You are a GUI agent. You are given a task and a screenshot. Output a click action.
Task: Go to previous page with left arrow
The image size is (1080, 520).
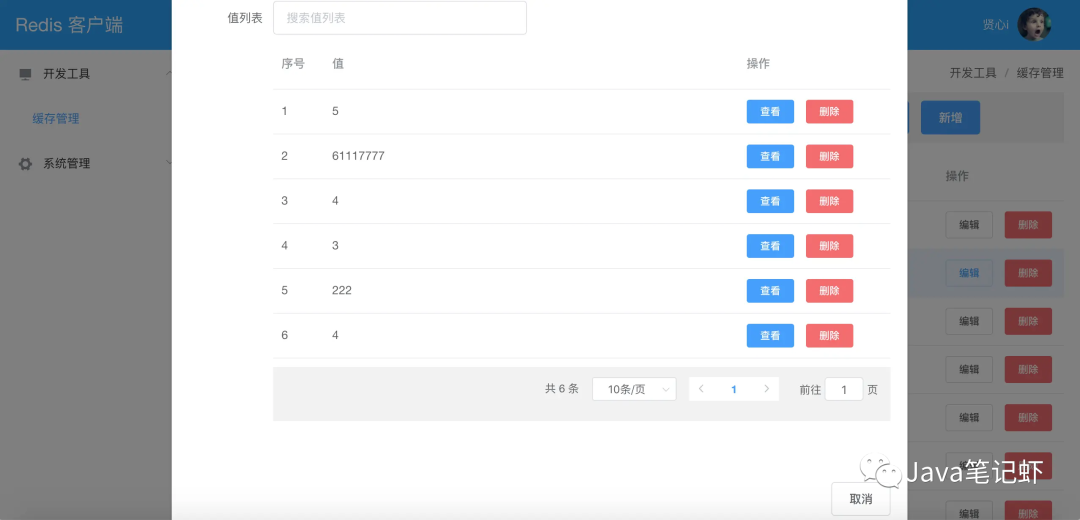point(701,389)
